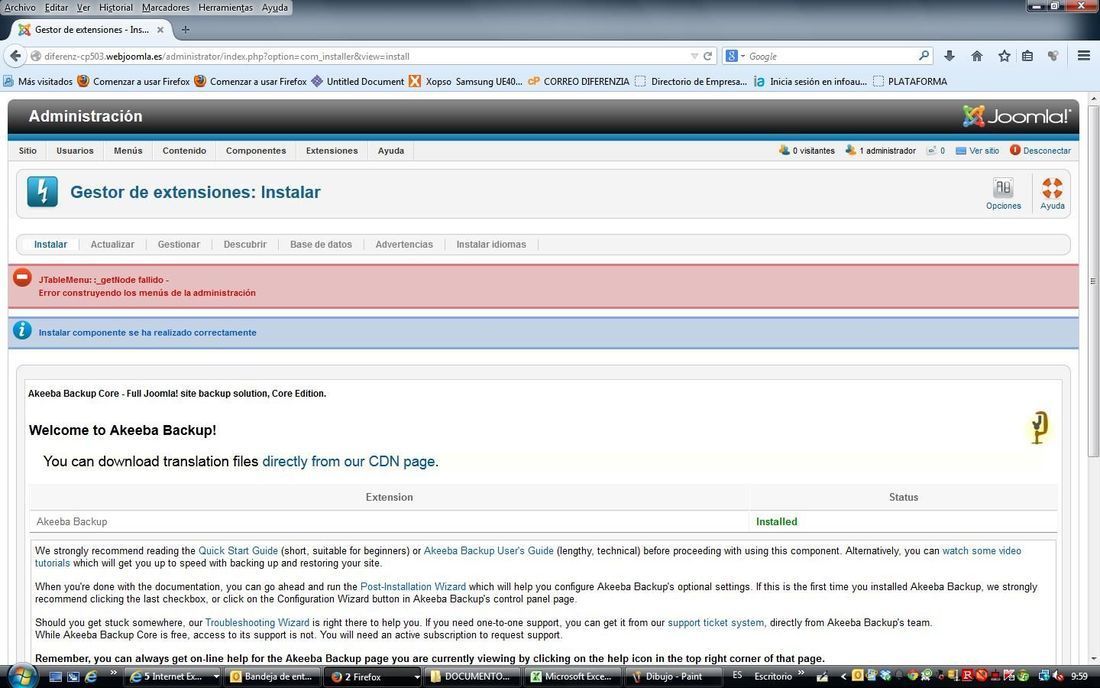Switch to Dibujo - Paint taskbar button
Screen dimensions: 1100x688
pyautogui.click(x=672, y=677)
